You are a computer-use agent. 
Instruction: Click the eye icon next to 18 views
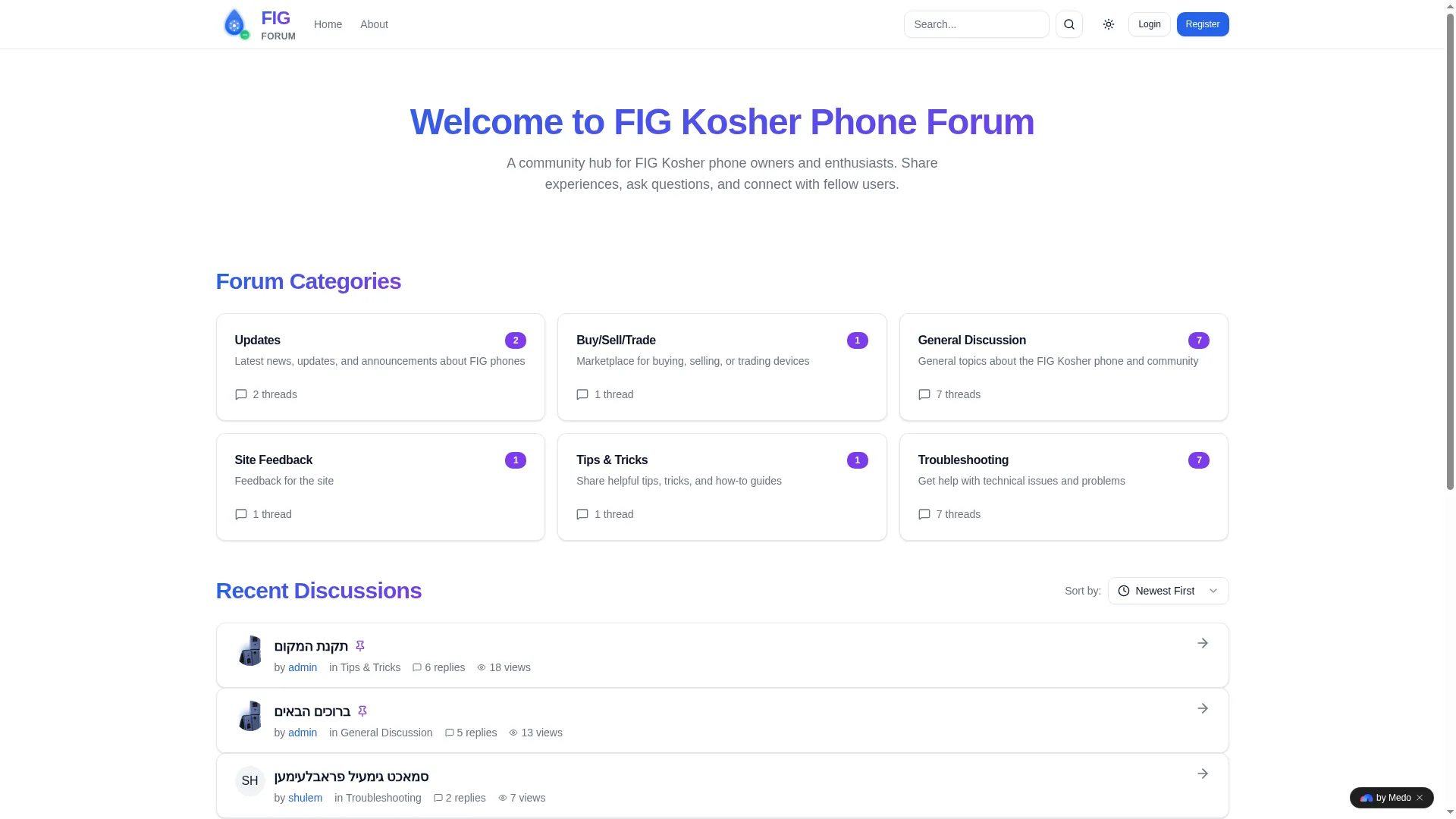tap(482, 667)
